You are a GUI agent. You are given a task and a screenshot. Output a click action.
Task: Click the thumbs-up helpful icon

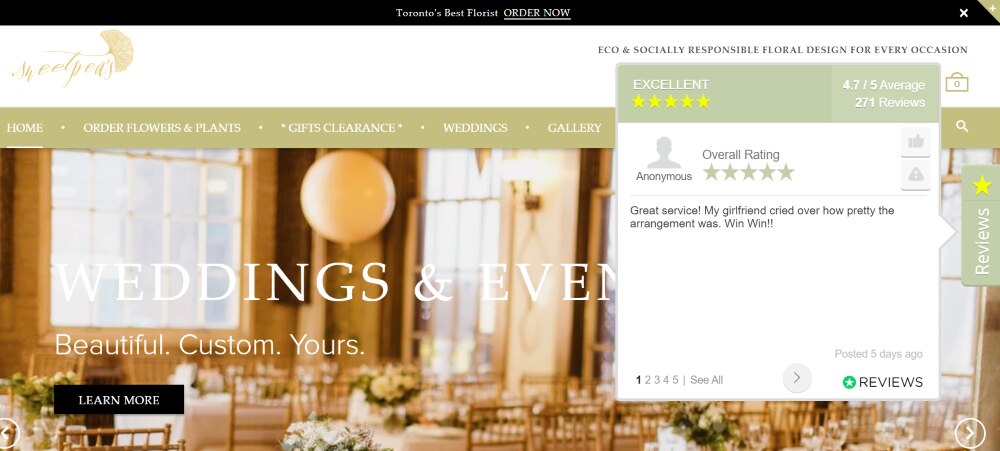[x=916, y=142]
